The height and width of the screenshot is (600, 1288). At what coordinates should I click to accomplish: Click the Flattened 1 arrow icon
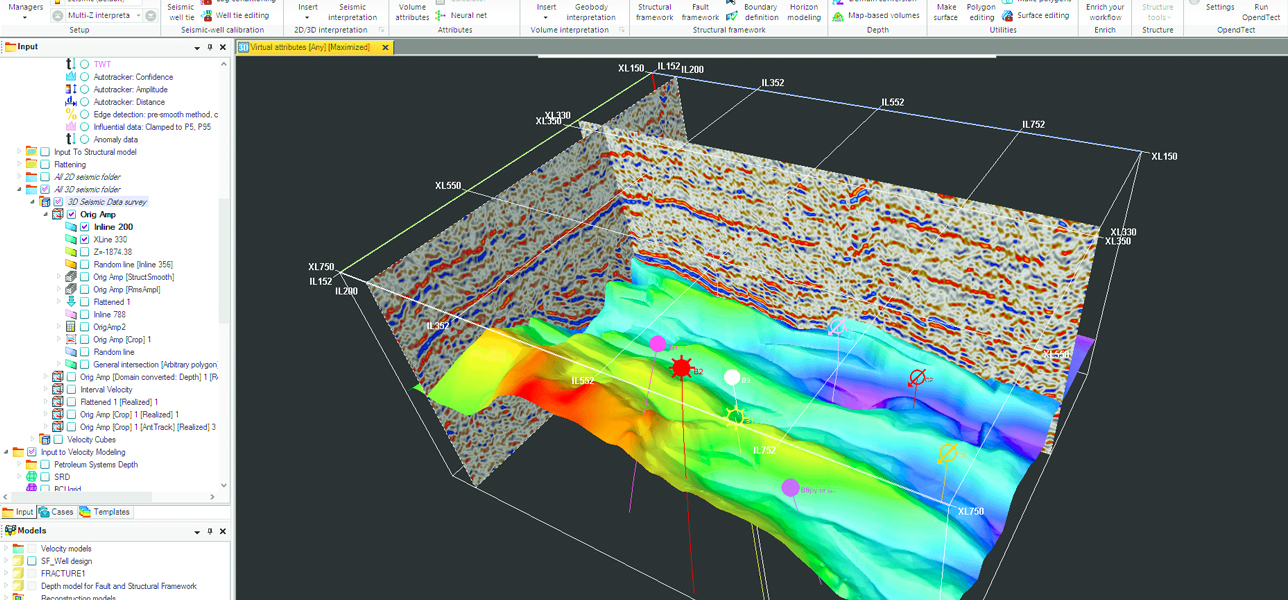pos(71,302)
